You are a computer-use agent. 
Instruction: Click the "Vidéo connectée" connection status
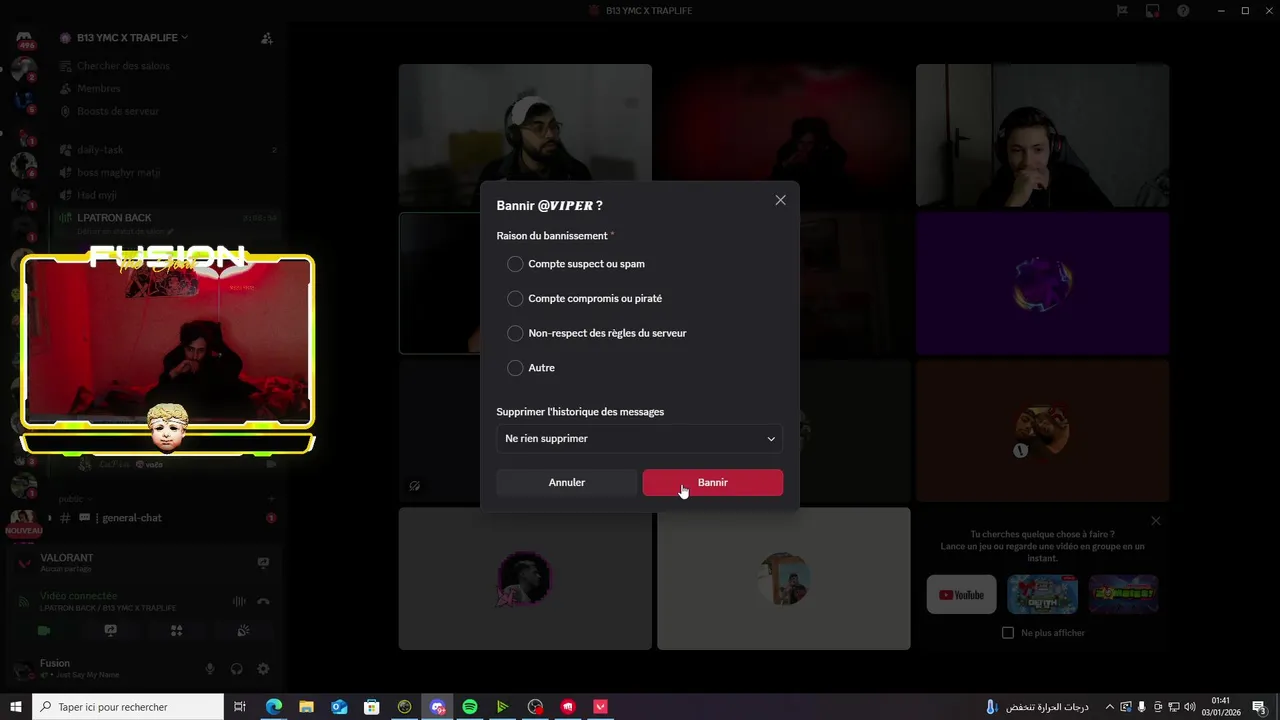(79, 596)
